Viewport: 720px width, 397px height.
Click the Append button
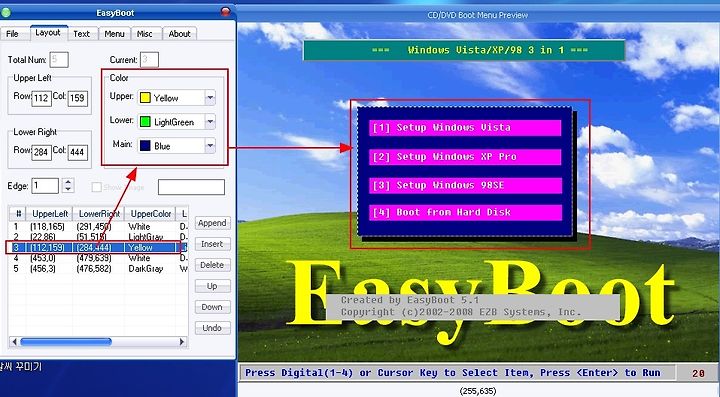[212, 223]
